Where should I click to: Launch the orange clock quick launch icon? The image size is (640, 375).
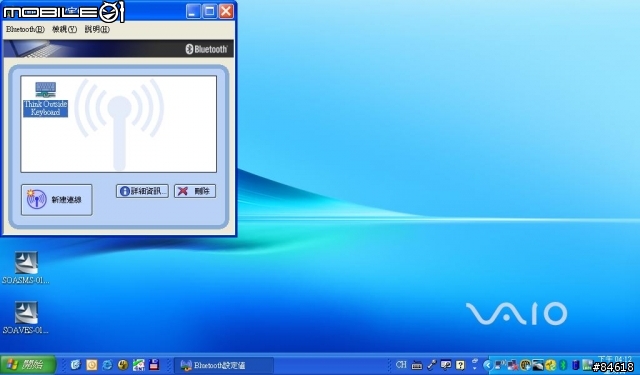point(91,364)
